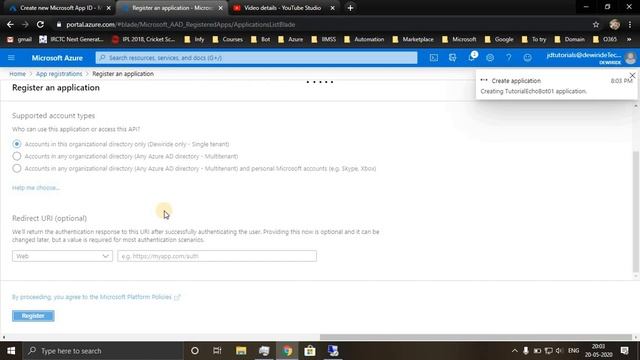Open the IPL 2018 Cricket bookmark
The width and height of the screenshot is (640, 360).
pos(143,40)
